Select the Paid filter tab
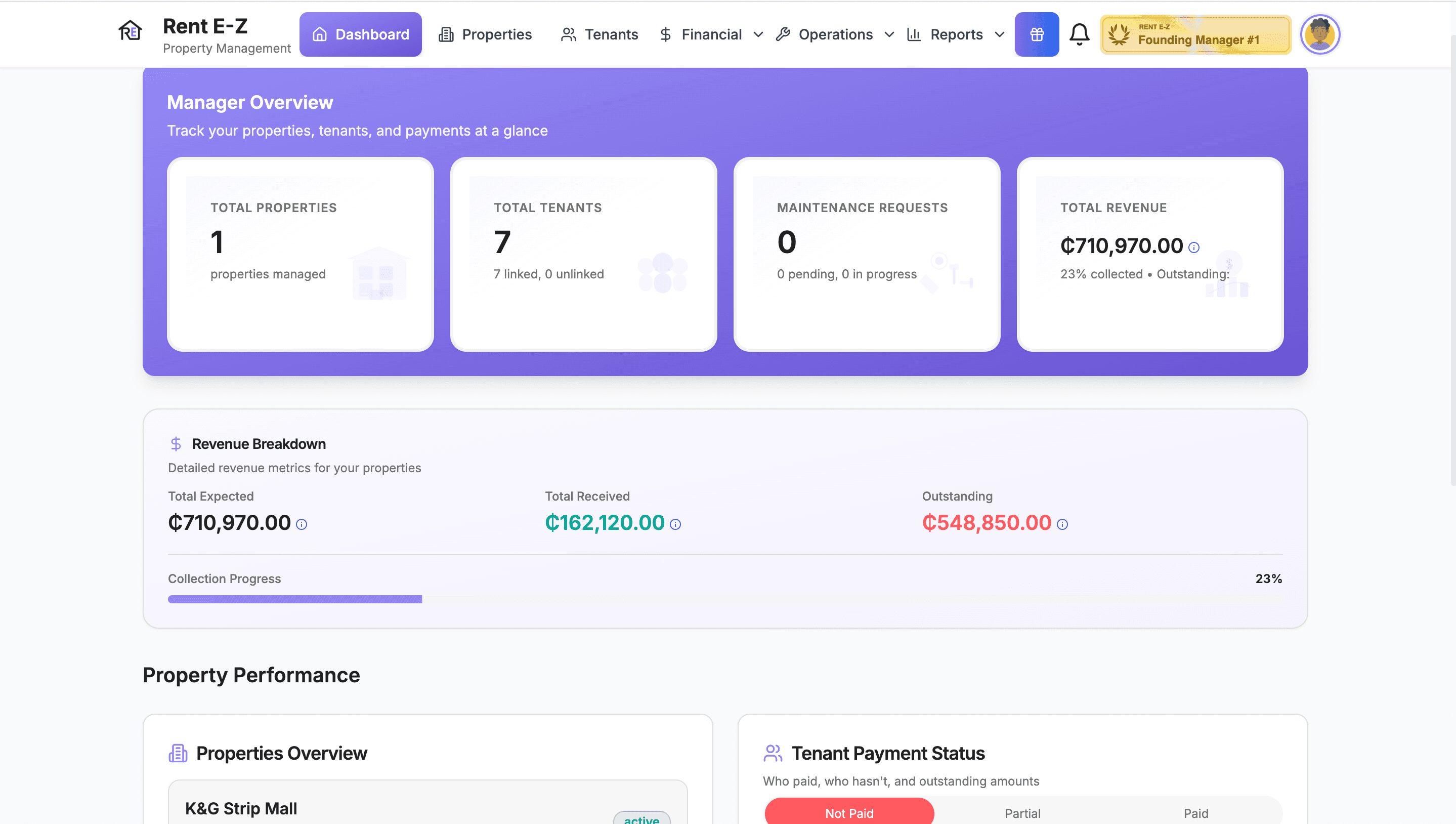This screenshot has width=1456, height=824. pos(1196,813)
